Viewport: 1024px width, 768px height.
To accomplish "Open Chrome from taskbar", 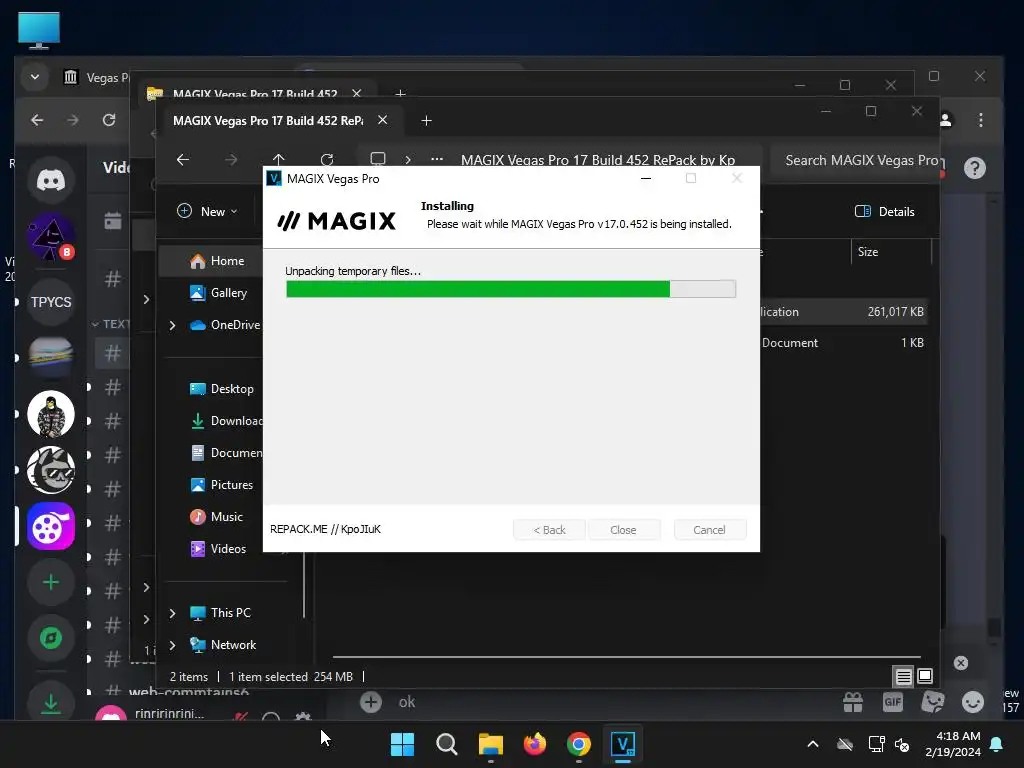I will 579,744.
